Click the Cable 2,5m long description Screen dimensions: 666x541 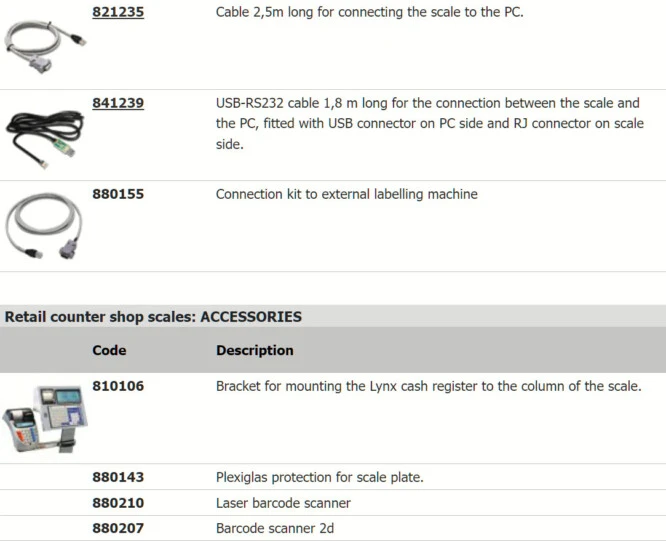(369, 13)
